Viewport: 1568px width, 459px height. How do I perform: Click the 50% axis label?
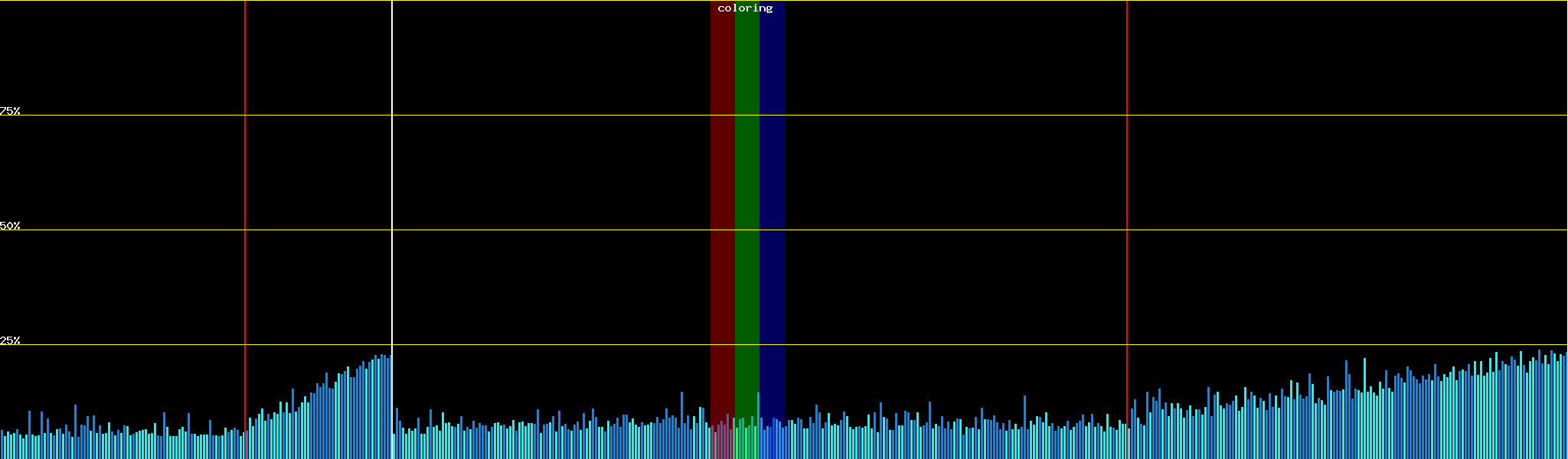(x=10, y=226)
